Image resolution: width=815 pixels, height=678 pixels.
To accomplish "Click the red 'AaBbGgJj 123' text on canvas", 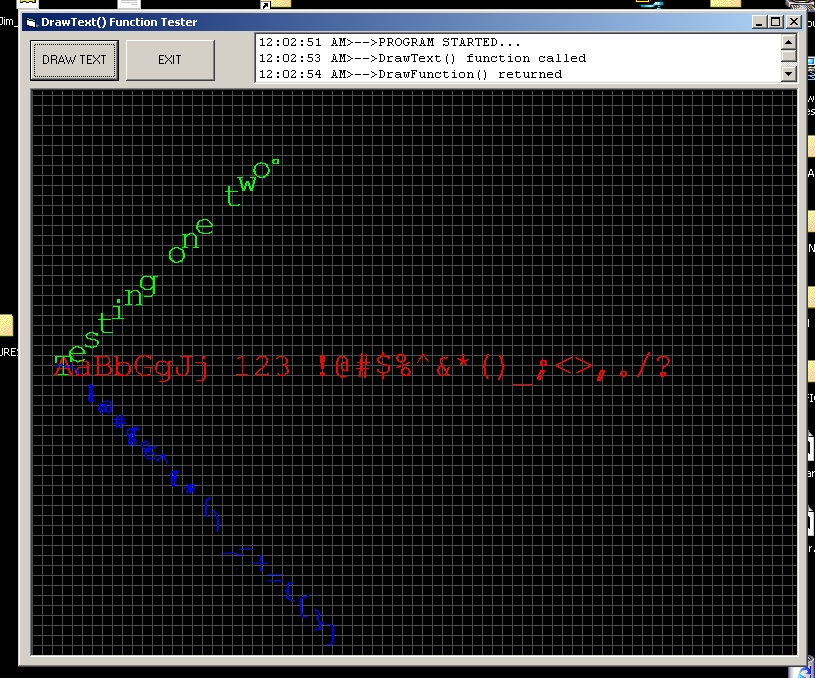I will 172,368.
